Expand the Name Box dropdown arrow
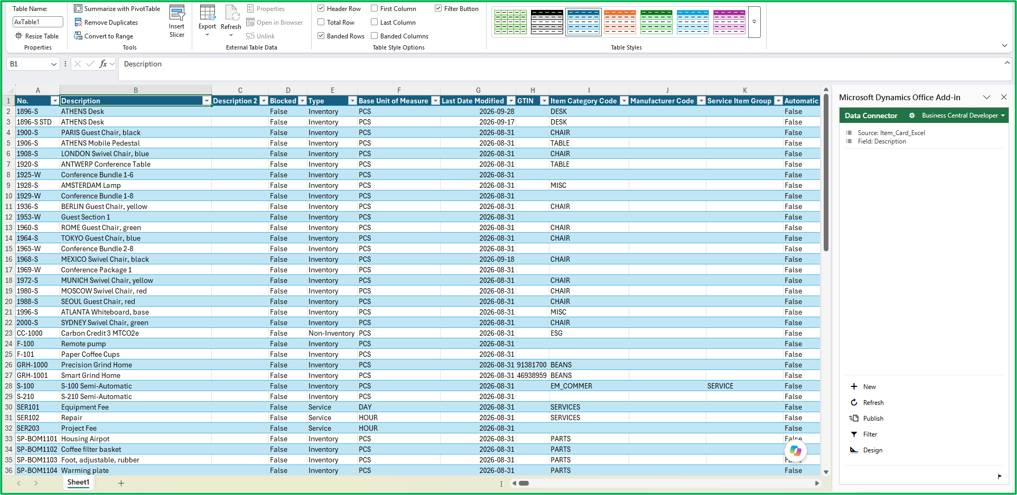Image resolution: width=1017 pixels, height=495 pixels. point(53,64)
